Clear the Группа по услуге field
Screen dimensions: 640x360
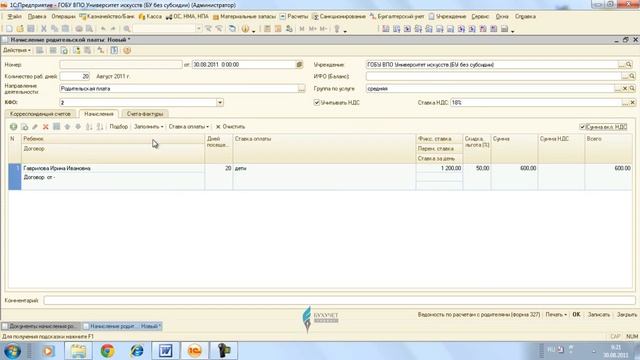coord(625,89)
